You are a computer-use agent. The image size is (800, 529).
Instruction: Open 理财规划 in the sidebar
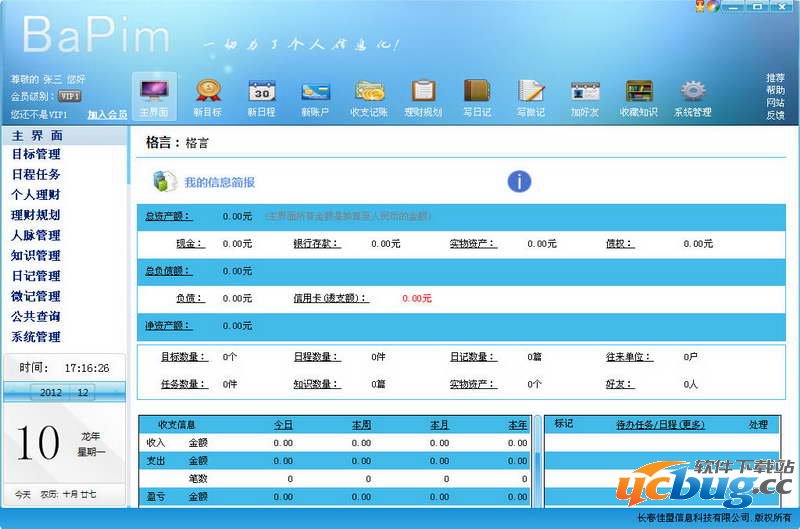pos(36,215)
